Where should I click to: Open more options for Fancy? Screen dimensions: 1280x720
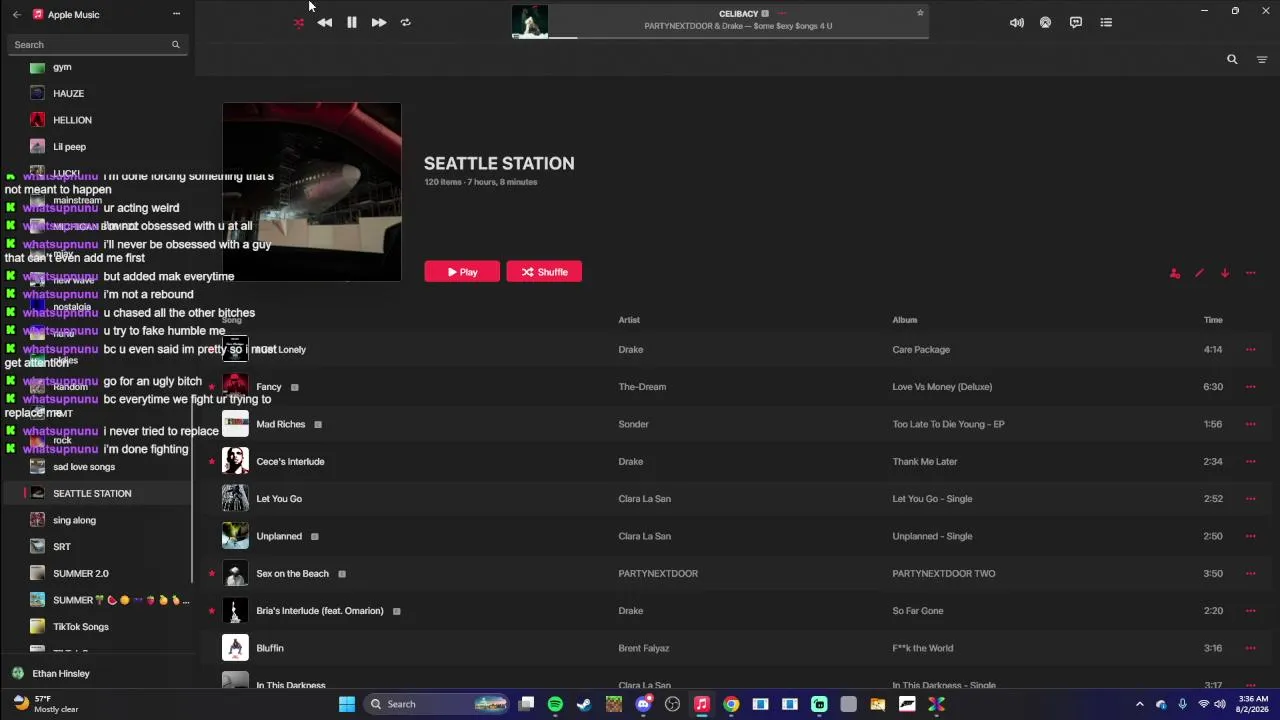pyautogui.click(x=1250, y=387)
